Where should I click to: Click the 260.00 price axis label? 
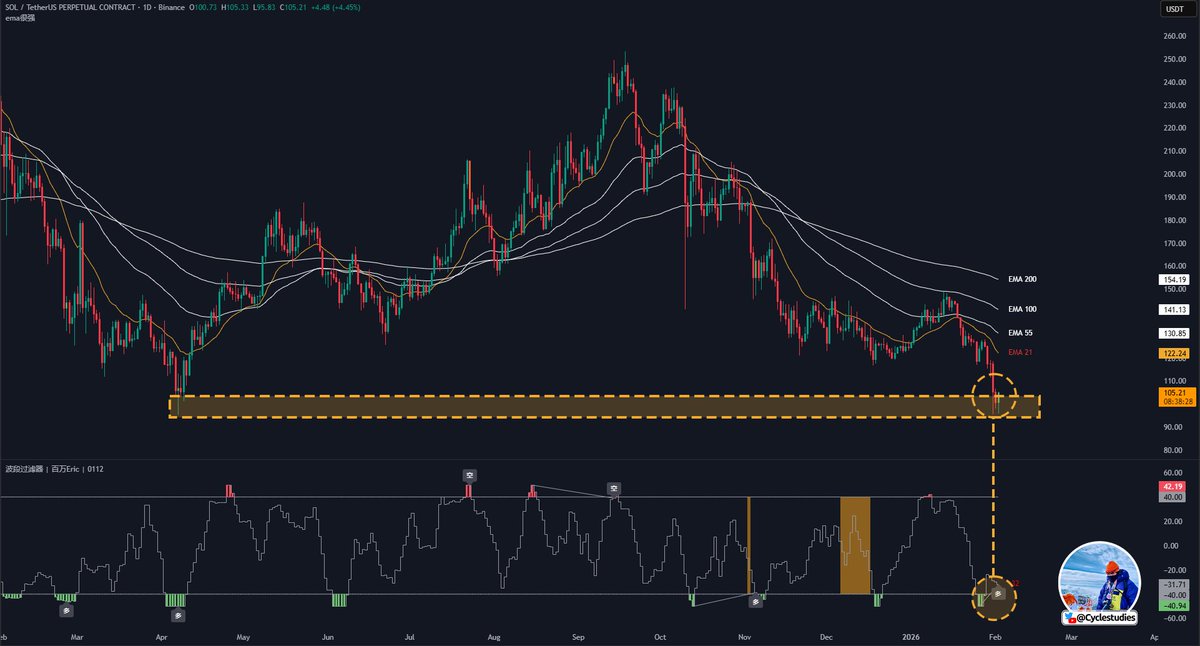click(1174, 36)
